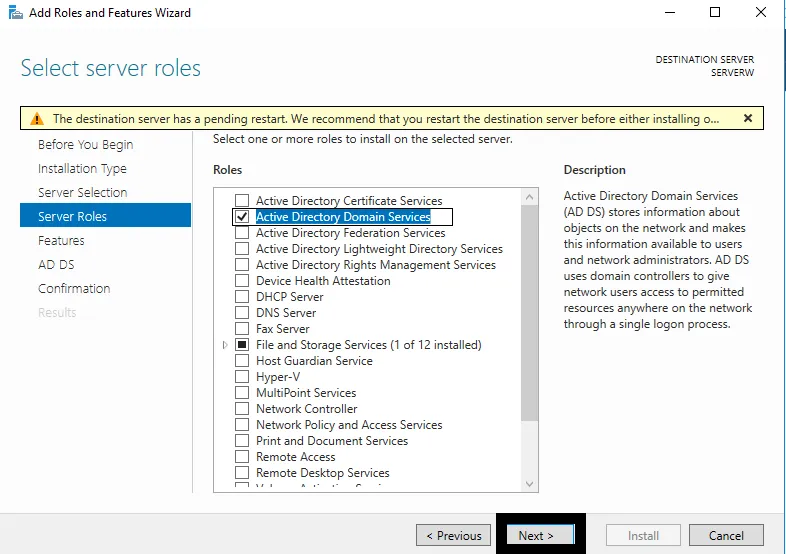Viewport: 786px width, 554px height.
Task: Click the Previous button
Action: click(453, 535)
